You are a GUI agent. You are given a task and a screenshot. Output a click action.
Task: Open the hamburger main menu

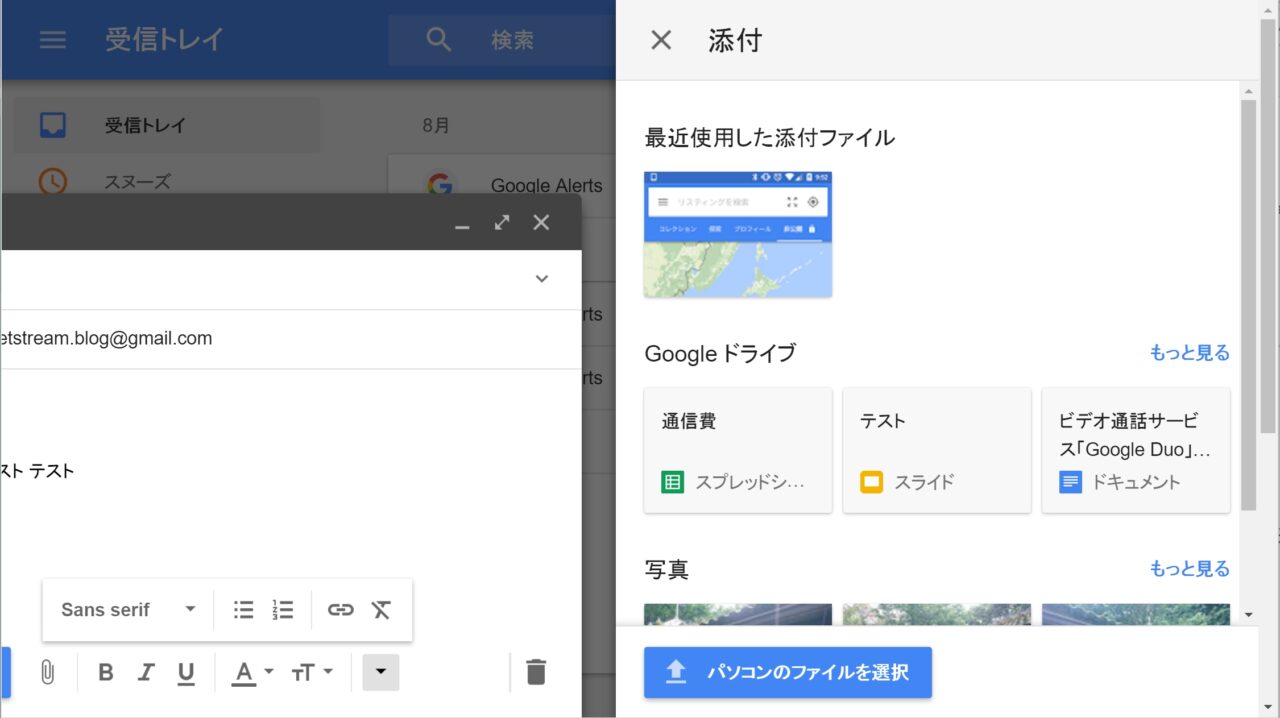pos(52,40)
